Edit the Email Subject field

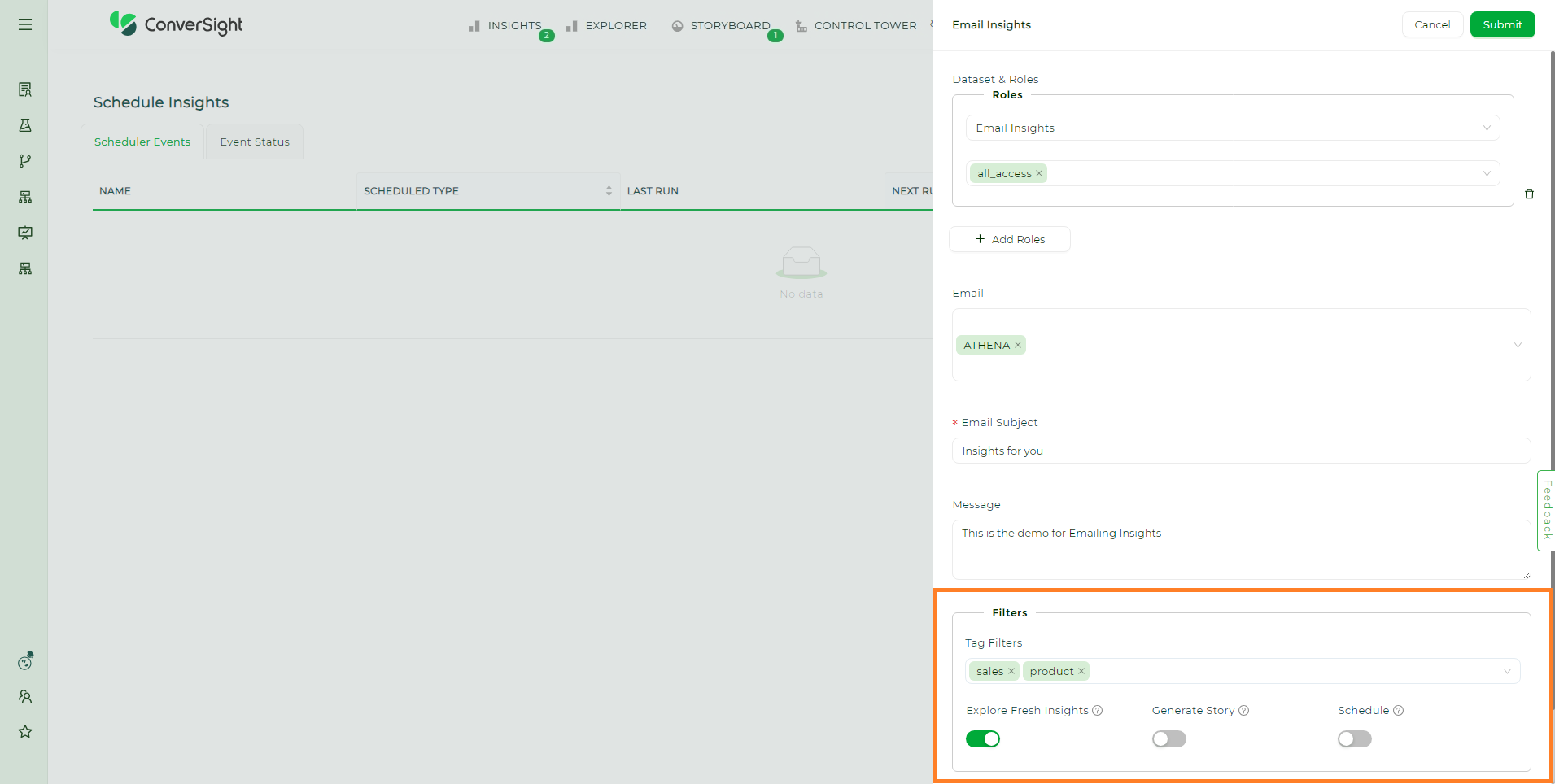coord(1241,451)
